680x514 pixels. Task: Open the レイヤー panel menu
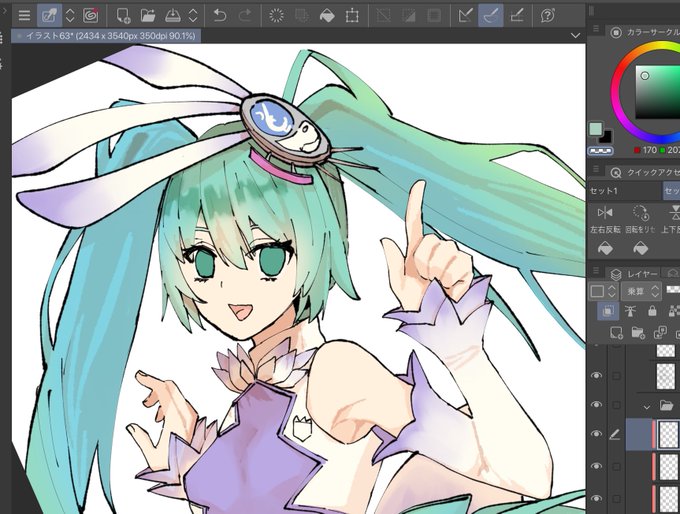[596, 270]
